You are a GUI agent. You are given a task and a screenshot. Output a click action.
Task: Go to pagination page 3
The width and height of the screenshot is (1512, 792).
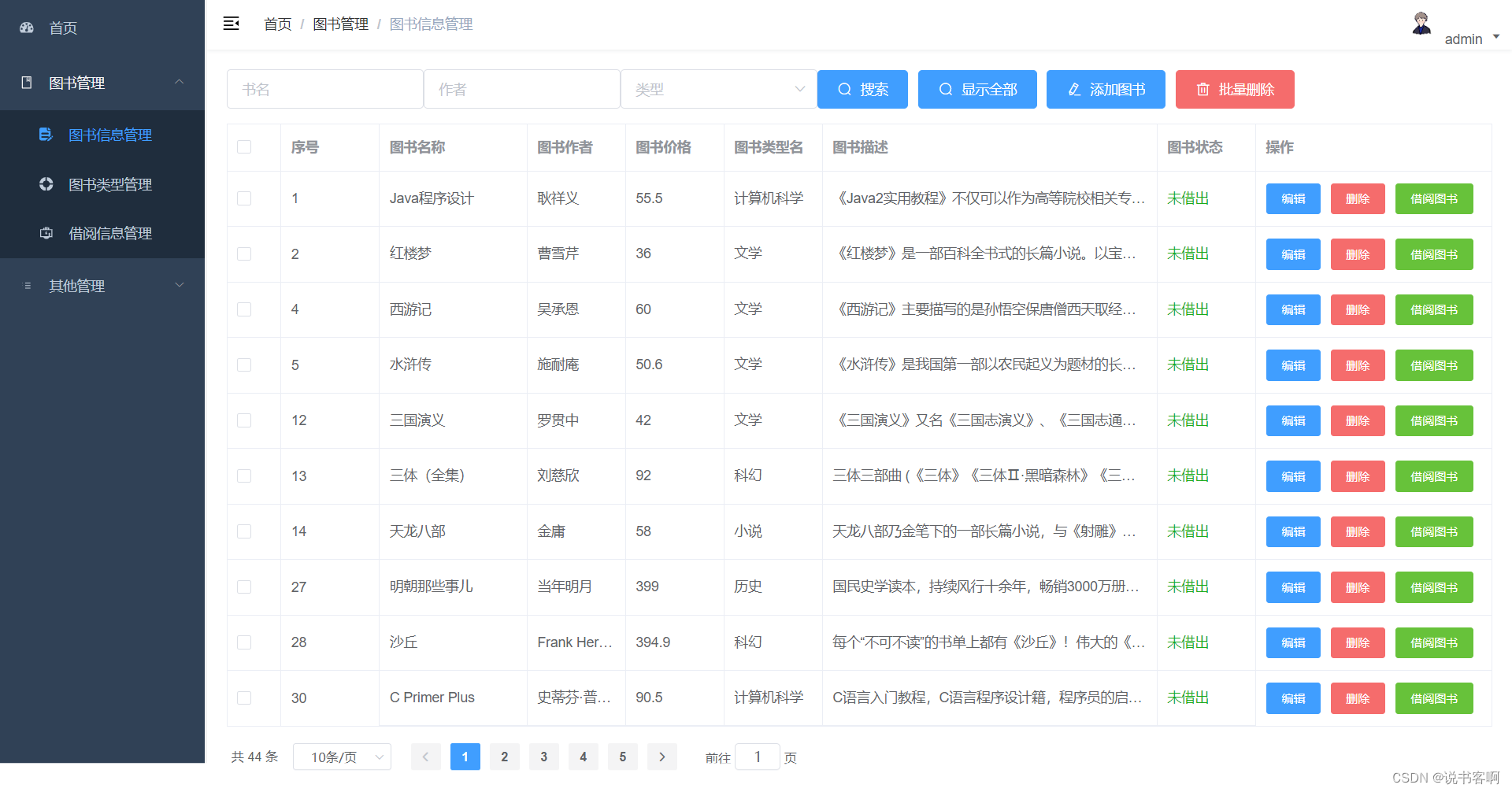(x=544, y=757)
